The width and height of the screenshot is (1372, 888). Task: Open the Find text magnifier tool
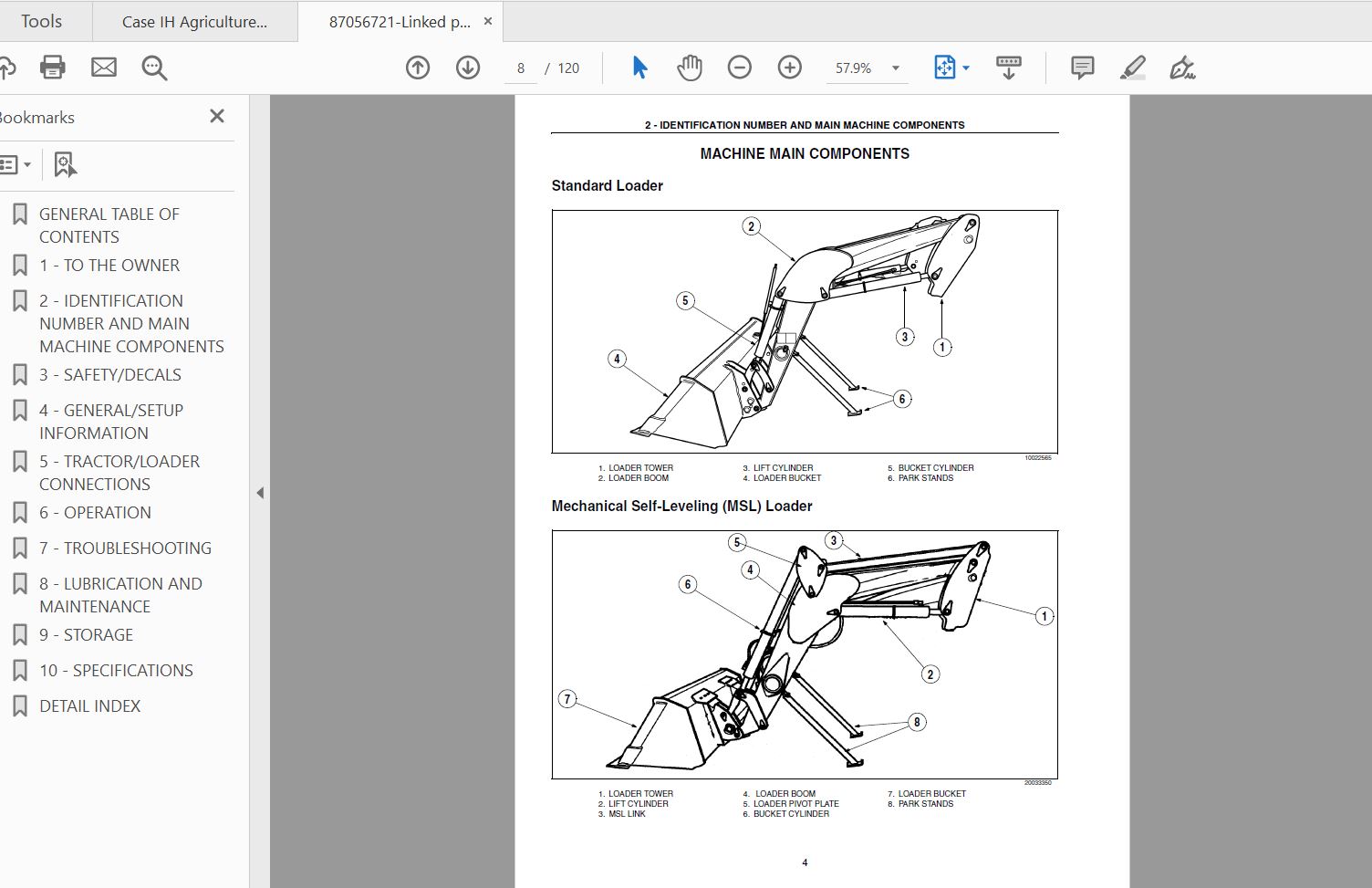click(x=154, y=68)
